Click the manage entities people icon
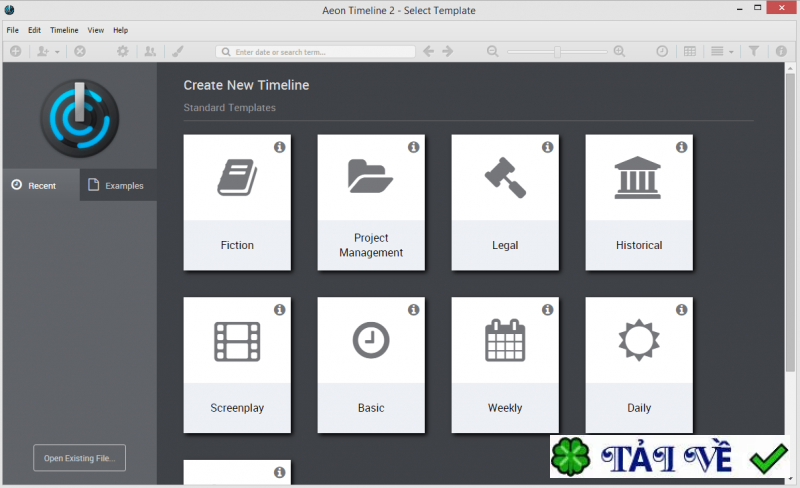800x488 pixels. click(x=150, y=51)
